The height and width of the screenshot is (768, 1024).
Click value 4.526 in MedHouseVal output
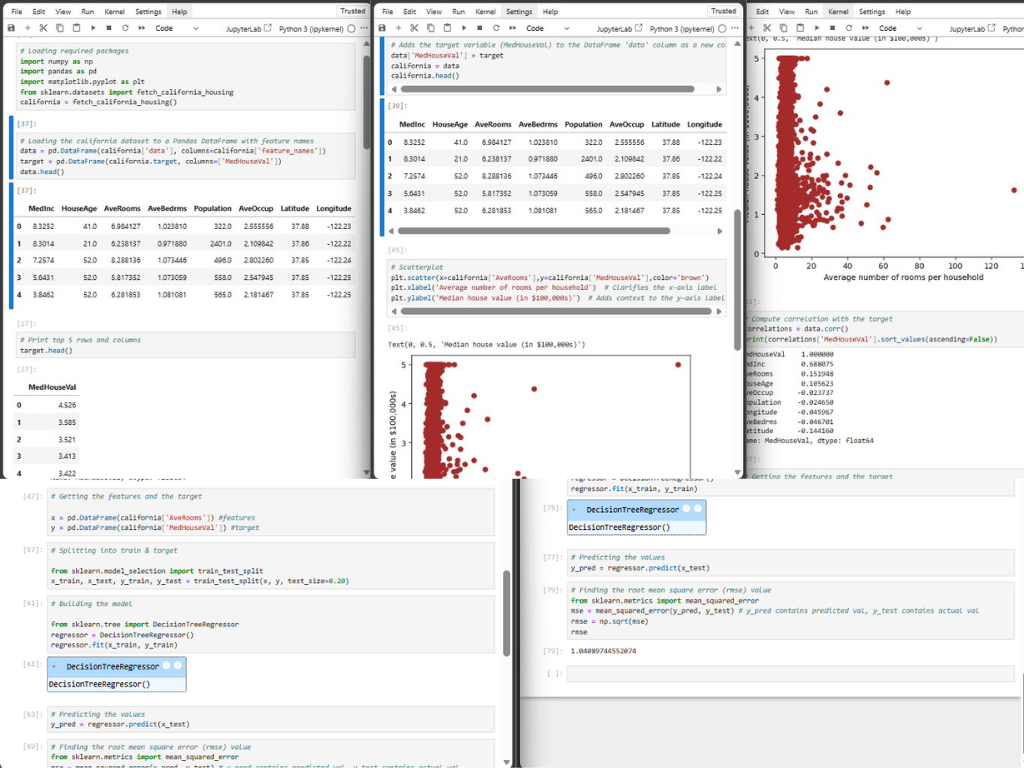tap(67, 405)
